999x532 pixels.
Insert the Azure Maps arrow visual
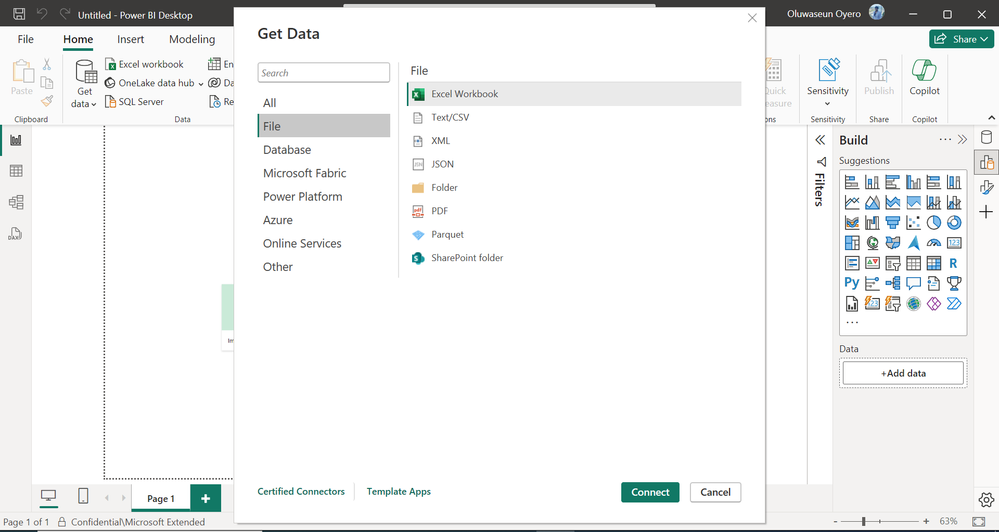point(913,243)
